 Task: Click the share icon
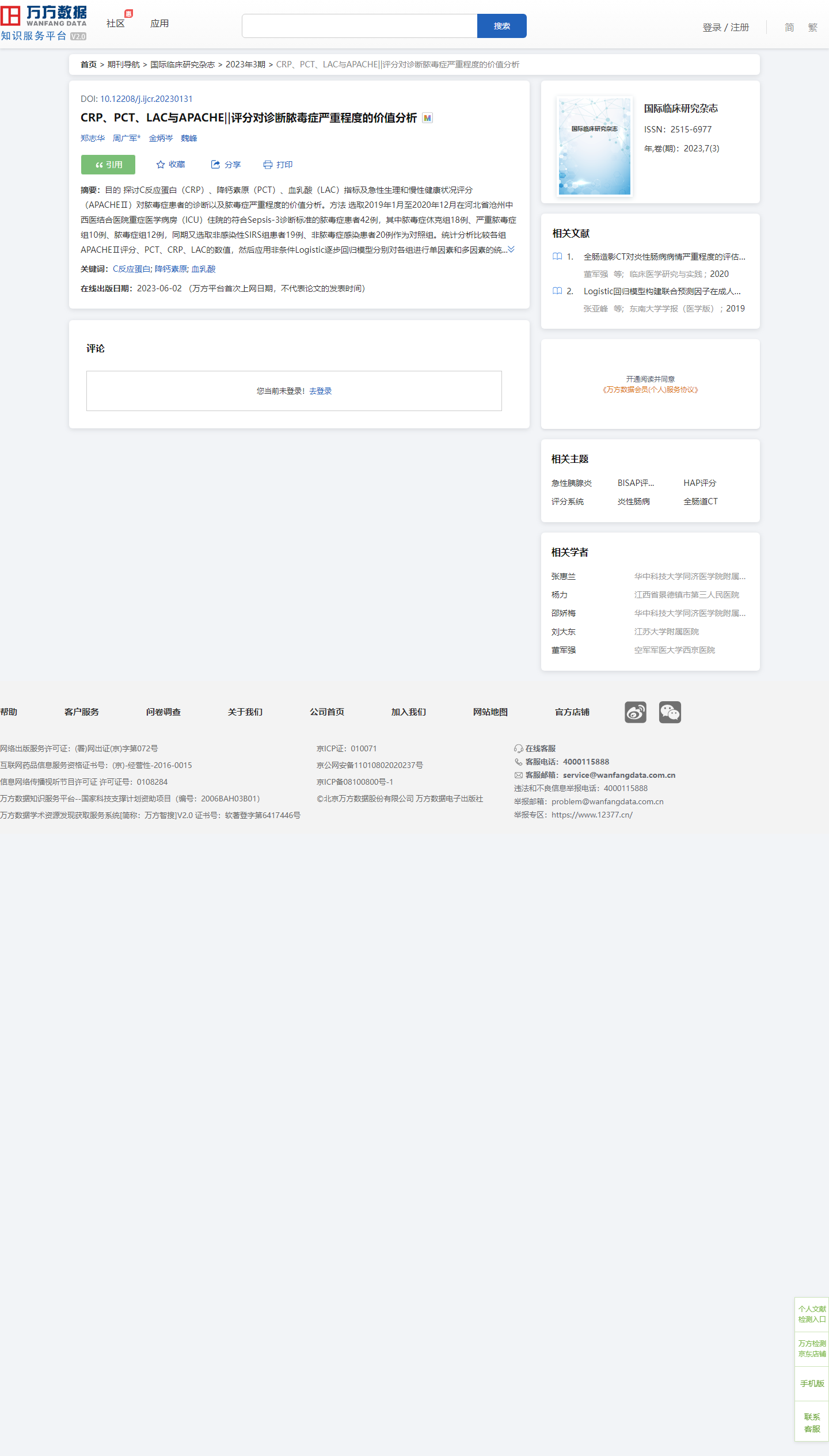point(215,165)
